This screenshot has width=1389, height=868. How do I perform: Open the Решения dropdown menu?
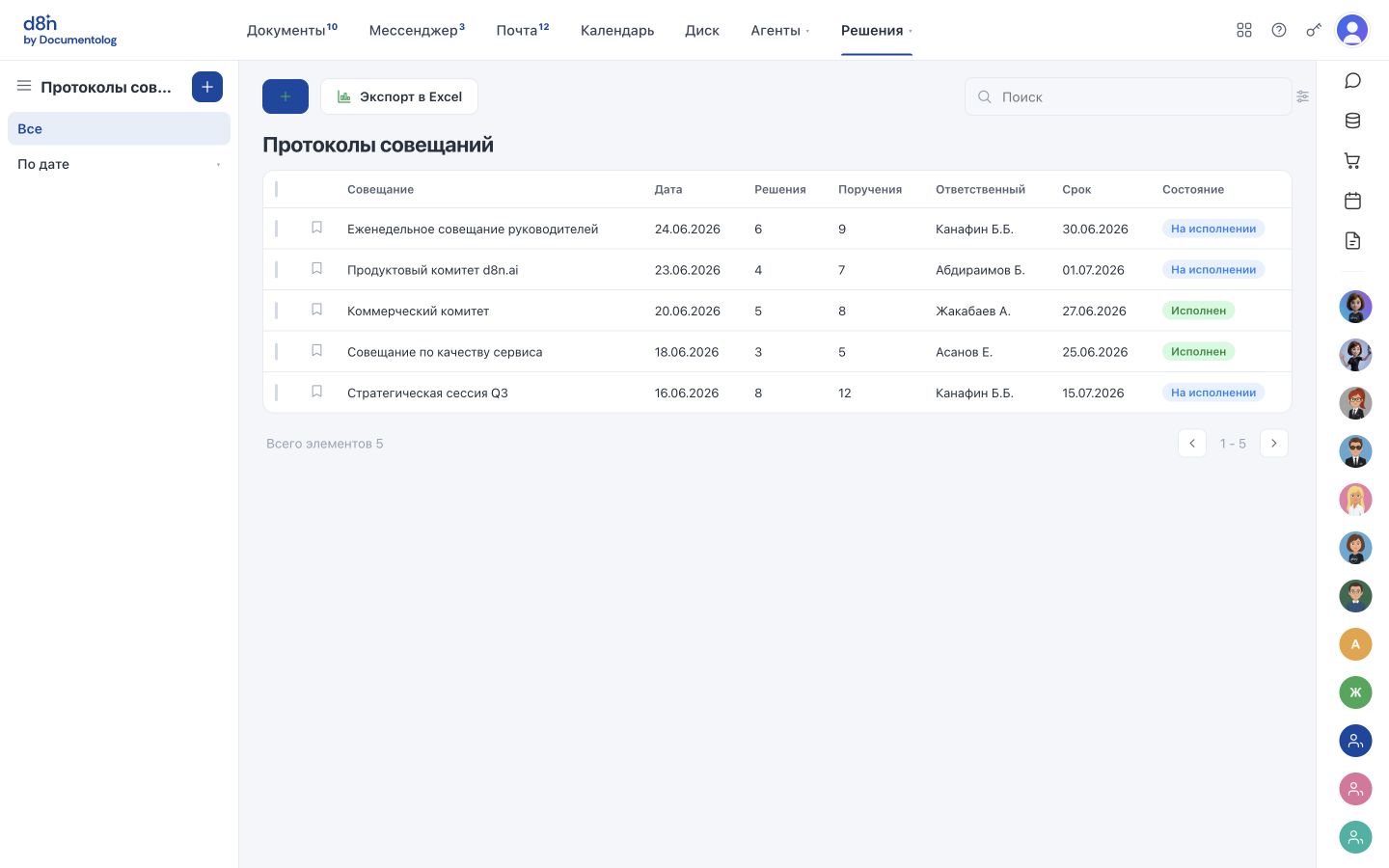(x=876, y=31)
